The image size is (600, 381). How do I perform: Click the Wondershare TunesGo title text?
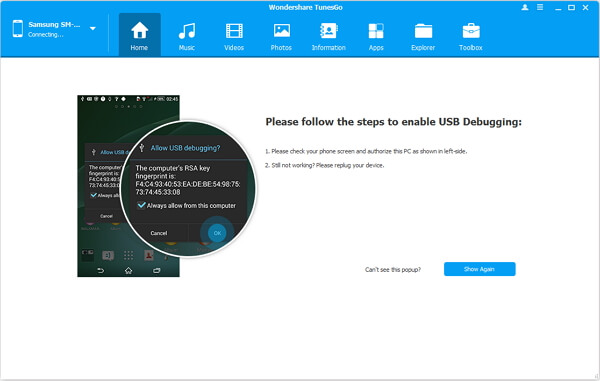[x=305, y=7]
